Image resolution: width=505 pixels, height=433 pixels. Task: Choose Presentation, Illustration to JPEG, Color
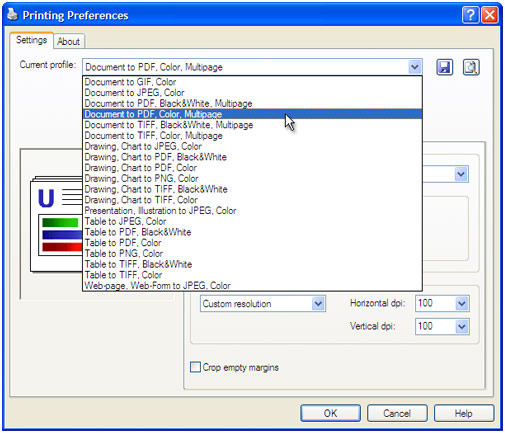tap(252, 211)
